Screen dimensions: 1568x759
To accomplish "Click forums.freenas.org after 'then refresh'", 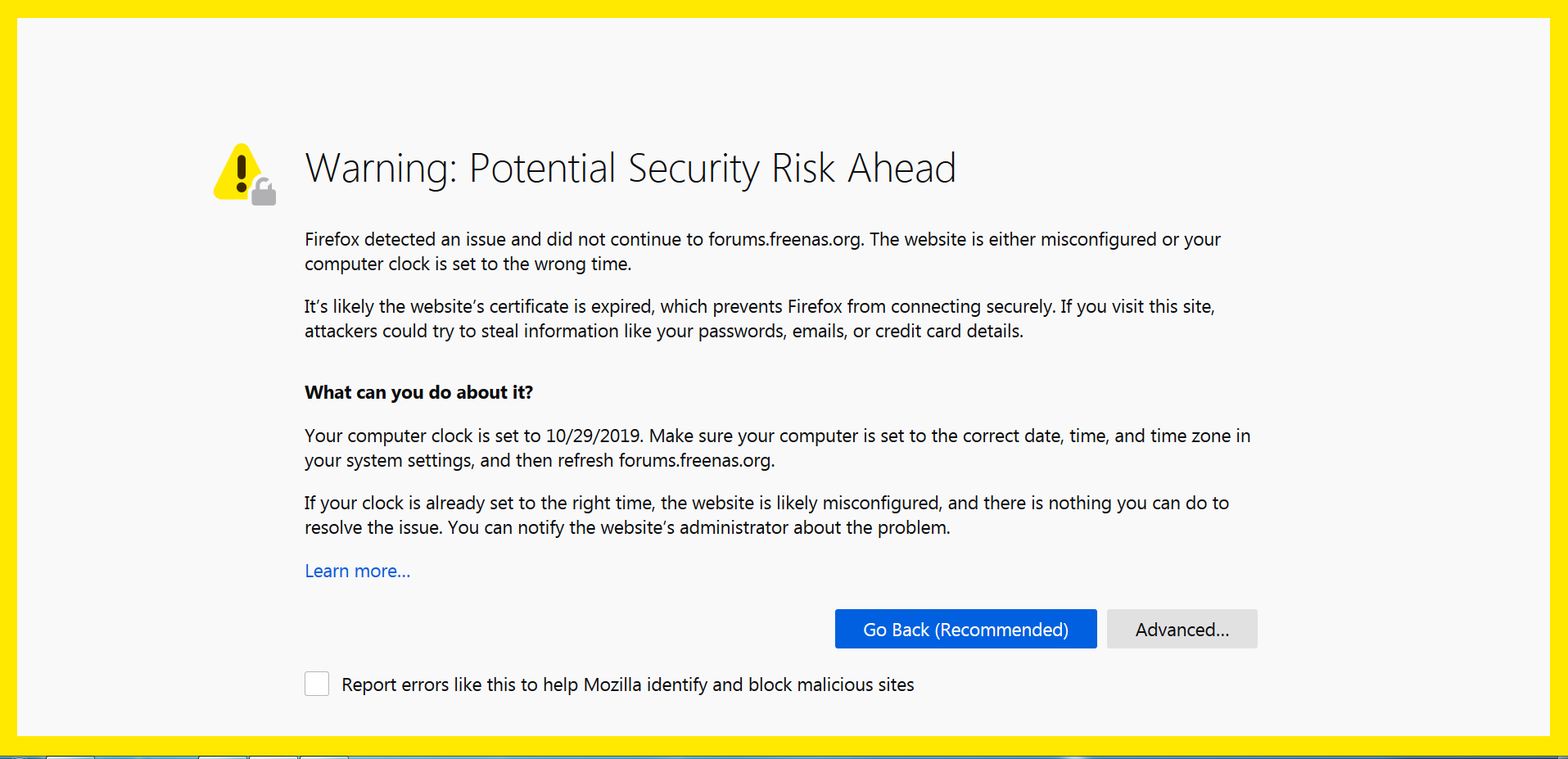I will 695,460.
